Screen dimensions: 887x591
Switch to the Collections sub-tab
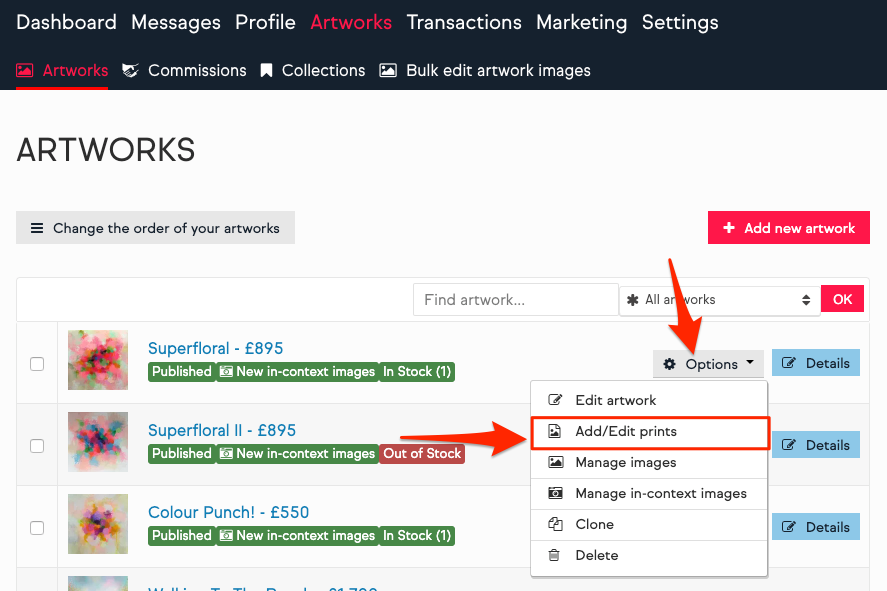(x=312, y=70)
